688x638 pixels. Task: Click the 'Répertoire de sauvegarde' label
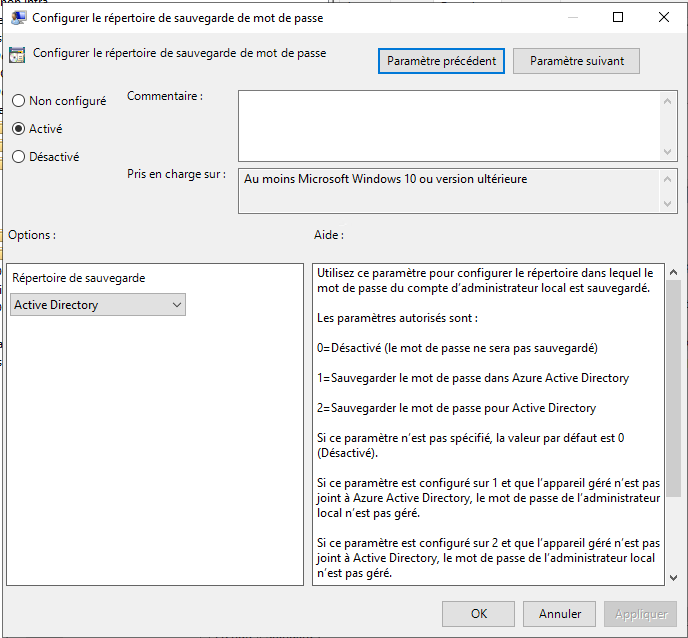[79, 278]
